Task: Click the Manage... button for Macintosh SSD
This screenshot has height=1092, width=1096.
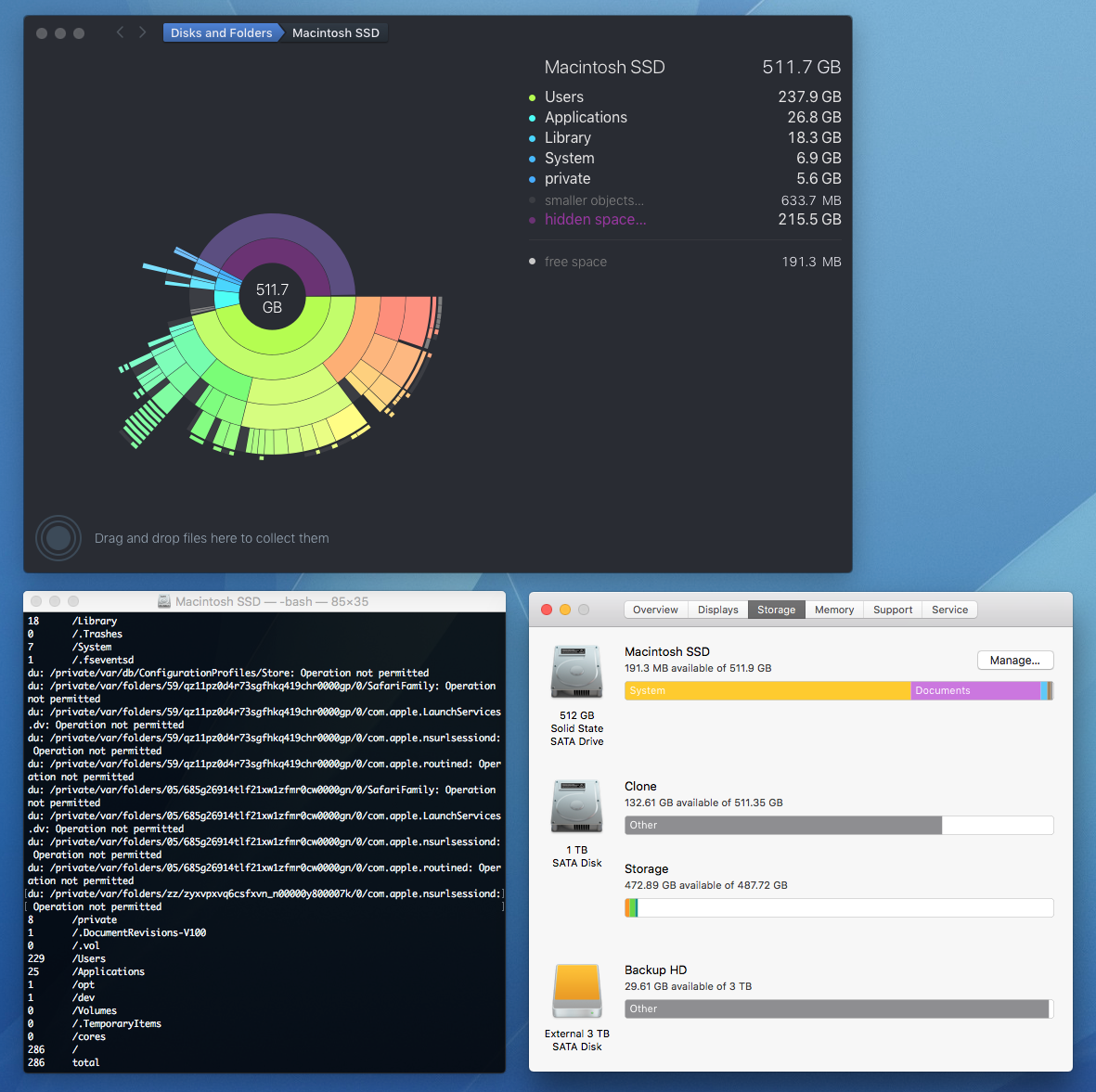Action: (x=1015, y=661)
